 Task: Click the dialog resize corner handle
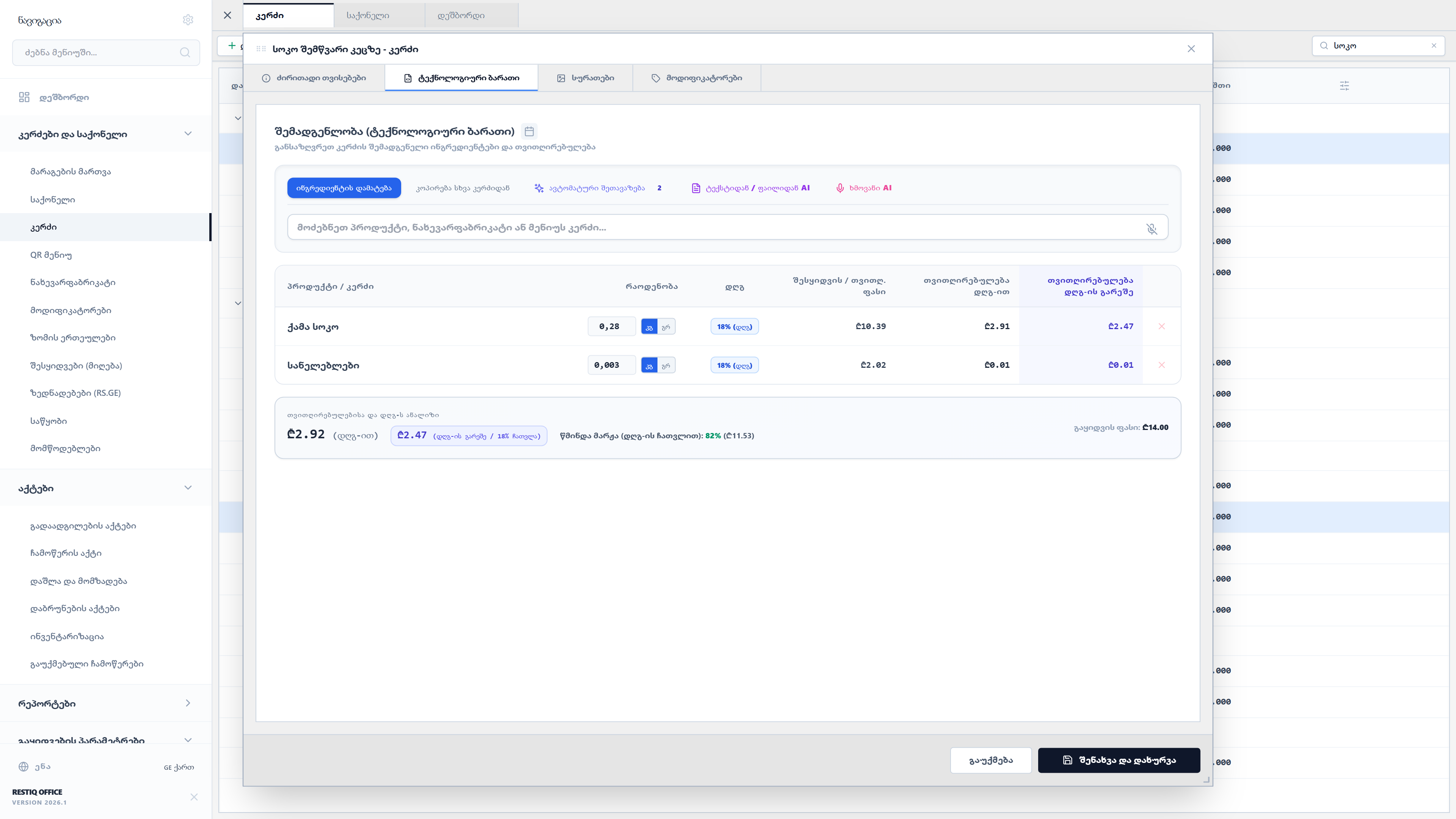[x=1206, y=780]
